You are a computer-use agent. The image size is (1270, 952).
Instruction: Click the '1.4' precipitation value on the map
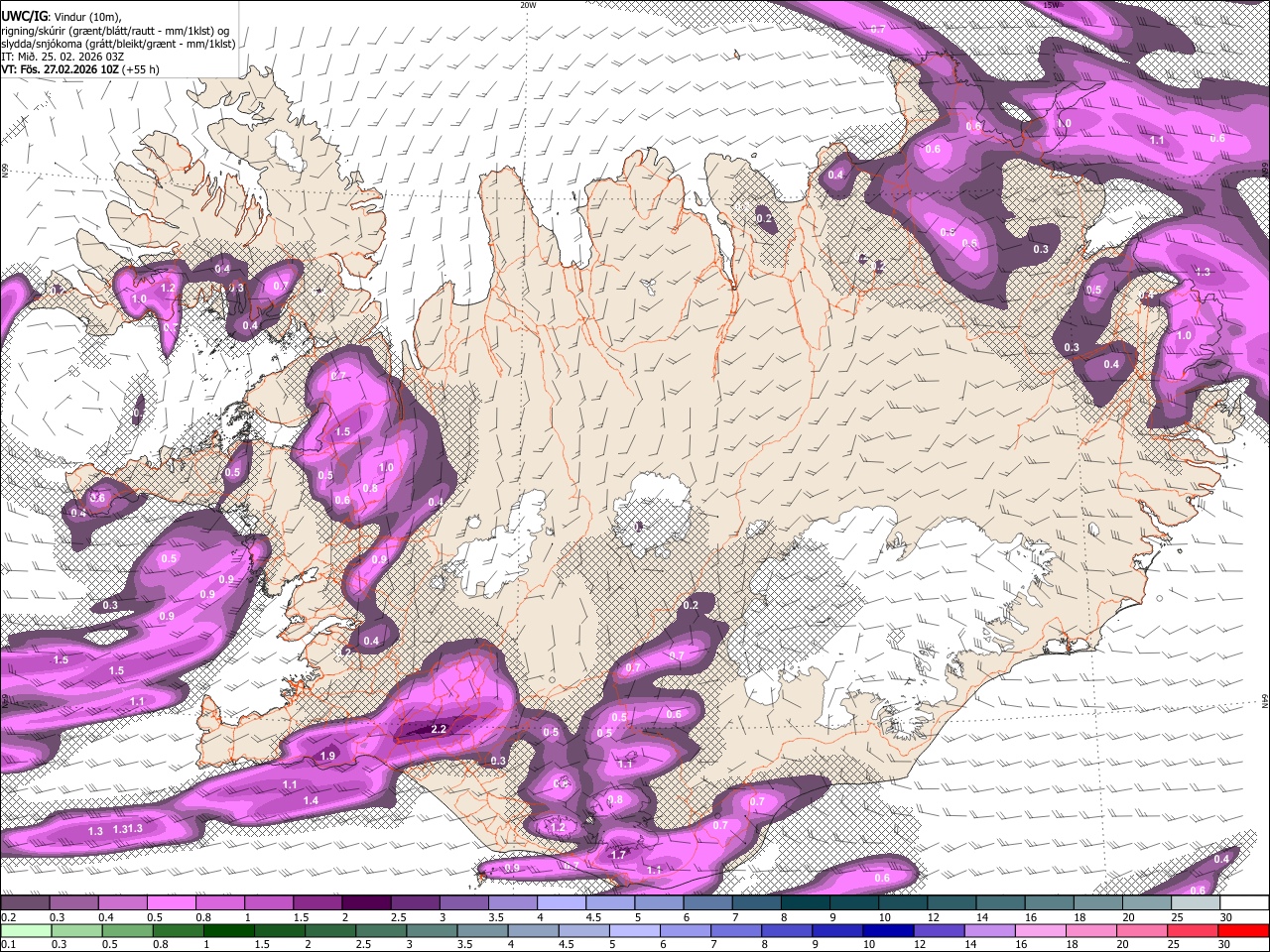tap(311, 800)
